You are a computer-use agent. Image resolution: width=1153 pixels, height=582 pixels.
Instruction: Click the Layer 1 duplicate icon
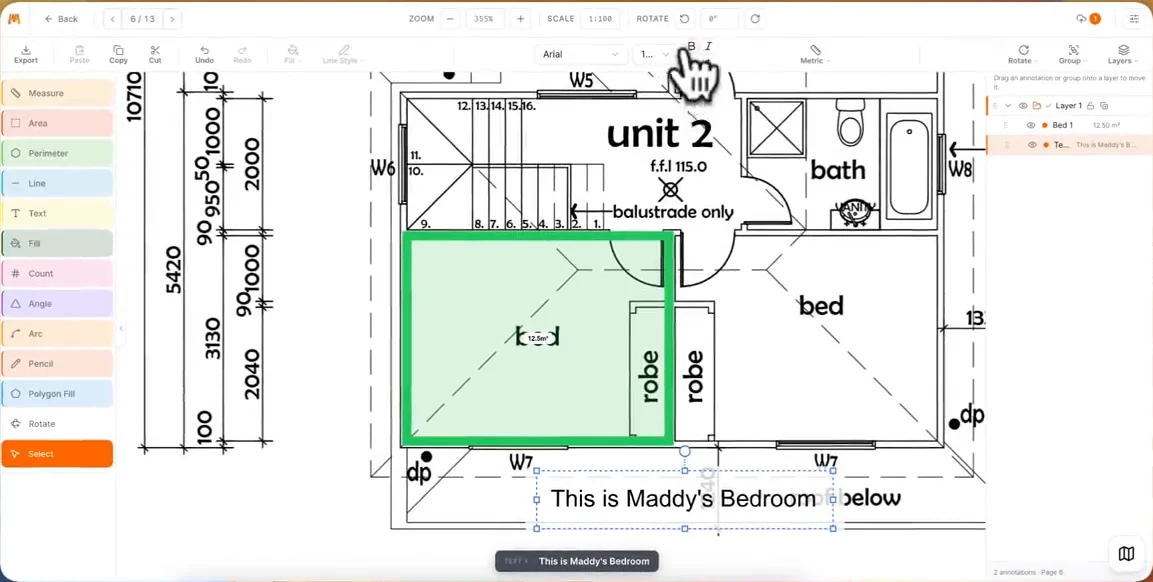pyautogui.click(x=1104, y=106)
